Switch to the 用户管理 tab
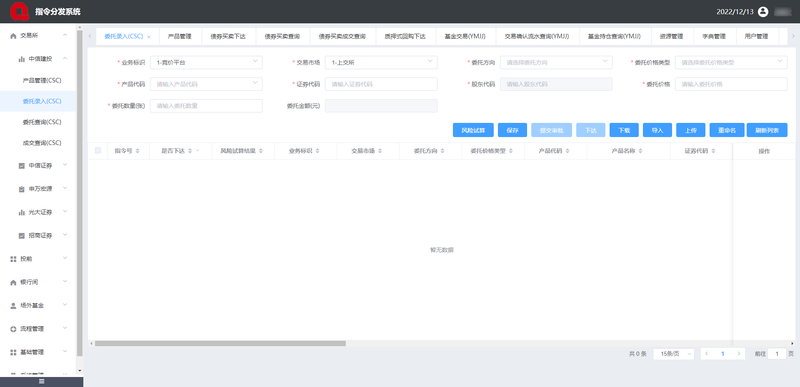The width and height of the screenshot is (800, 387). coord(756,36)
